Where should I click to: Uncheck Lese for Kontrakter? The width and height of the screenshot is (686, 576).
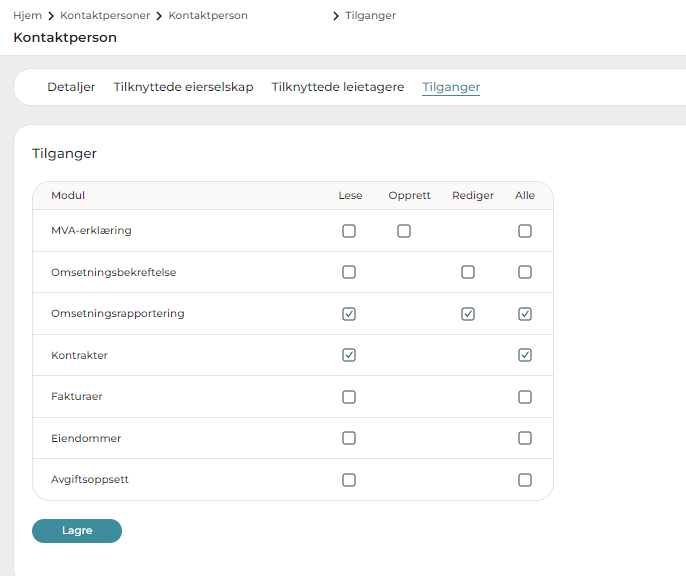pos(349,355)
